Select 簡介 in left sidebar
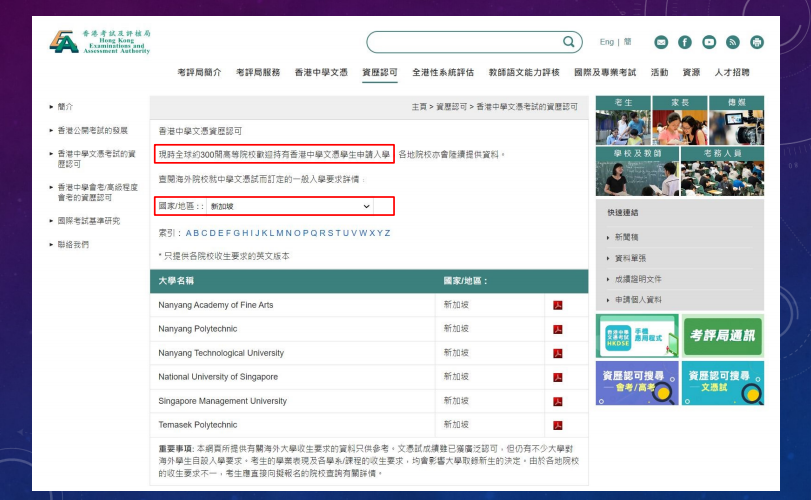The image size is (811, 500). click(65, 107)
